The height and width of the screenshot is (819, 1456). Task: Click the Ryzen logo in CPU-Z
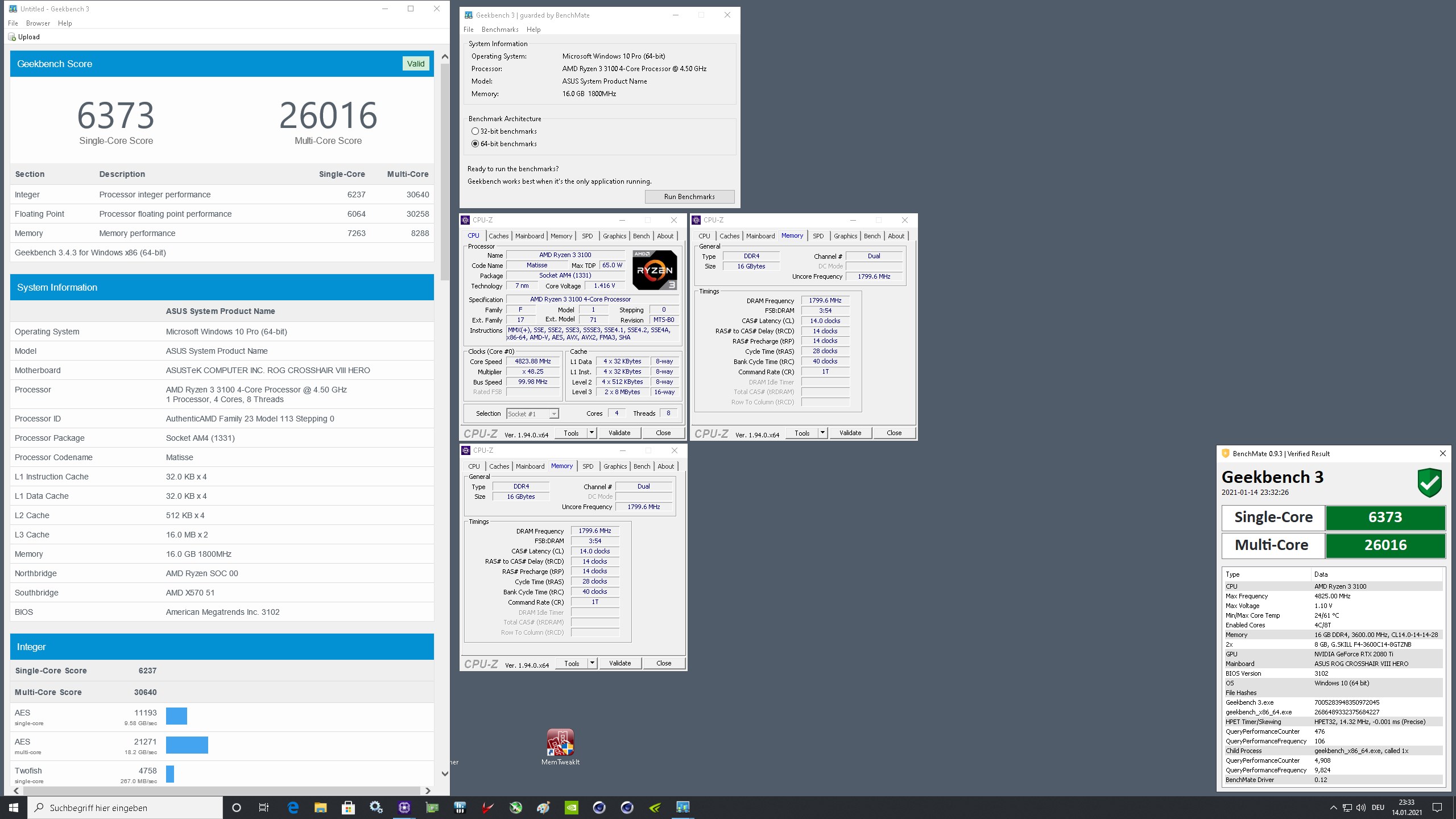(655, 270)
